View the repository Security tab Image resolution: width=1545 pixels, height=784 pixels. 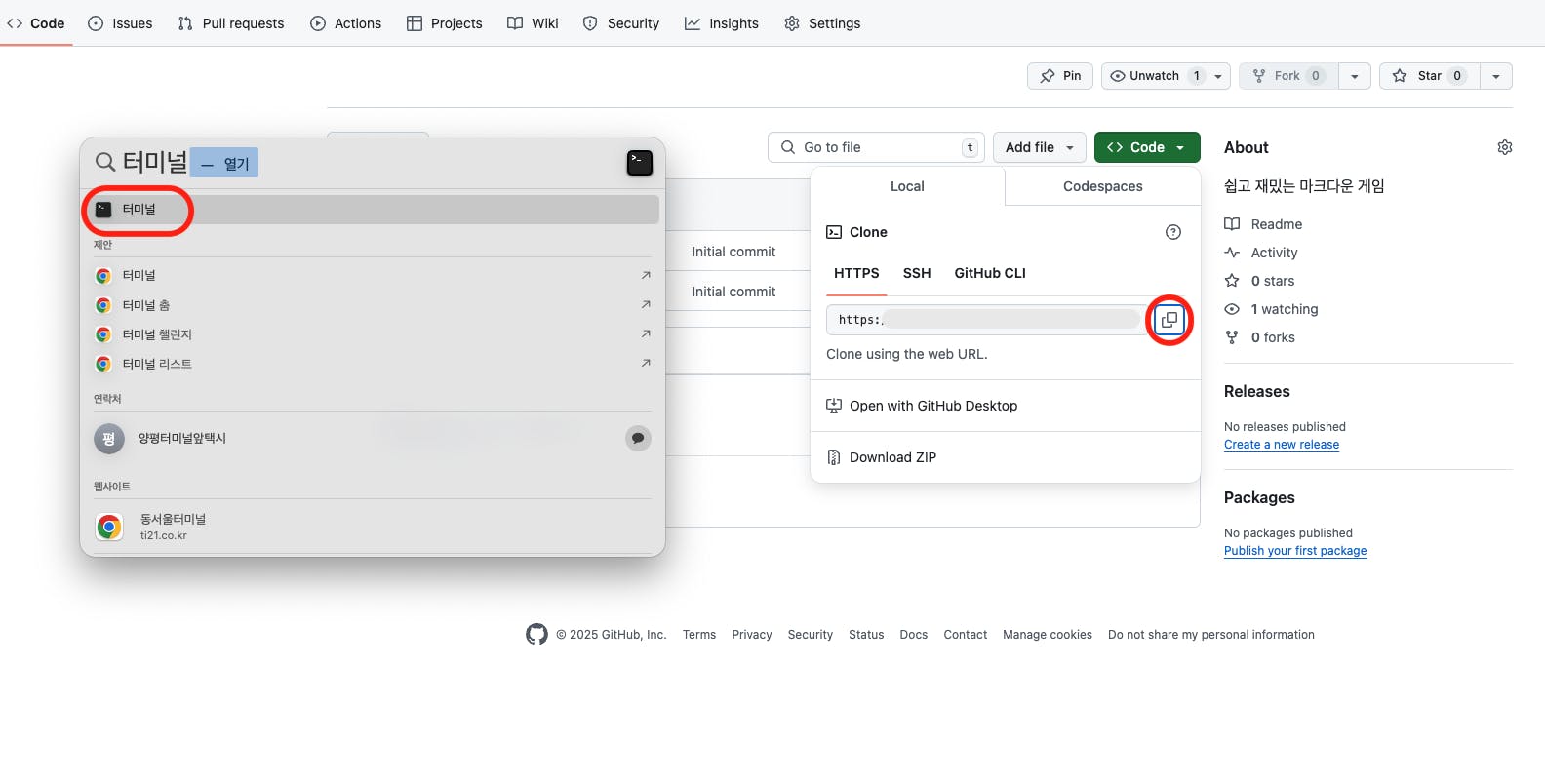coord(621,23)
